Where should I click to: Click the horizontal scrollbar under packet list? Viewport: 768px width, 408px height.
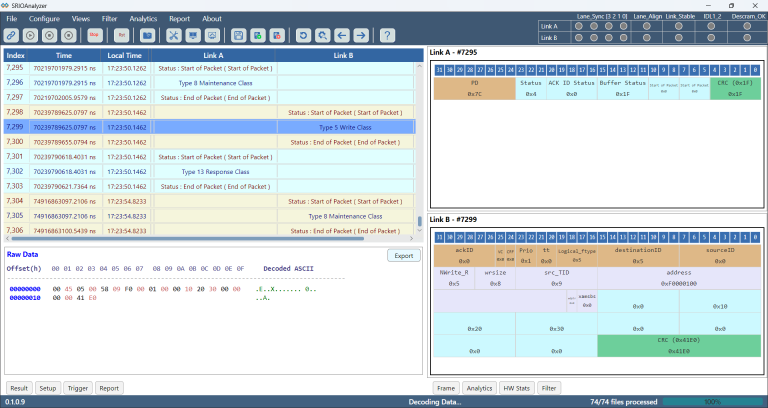188,239
